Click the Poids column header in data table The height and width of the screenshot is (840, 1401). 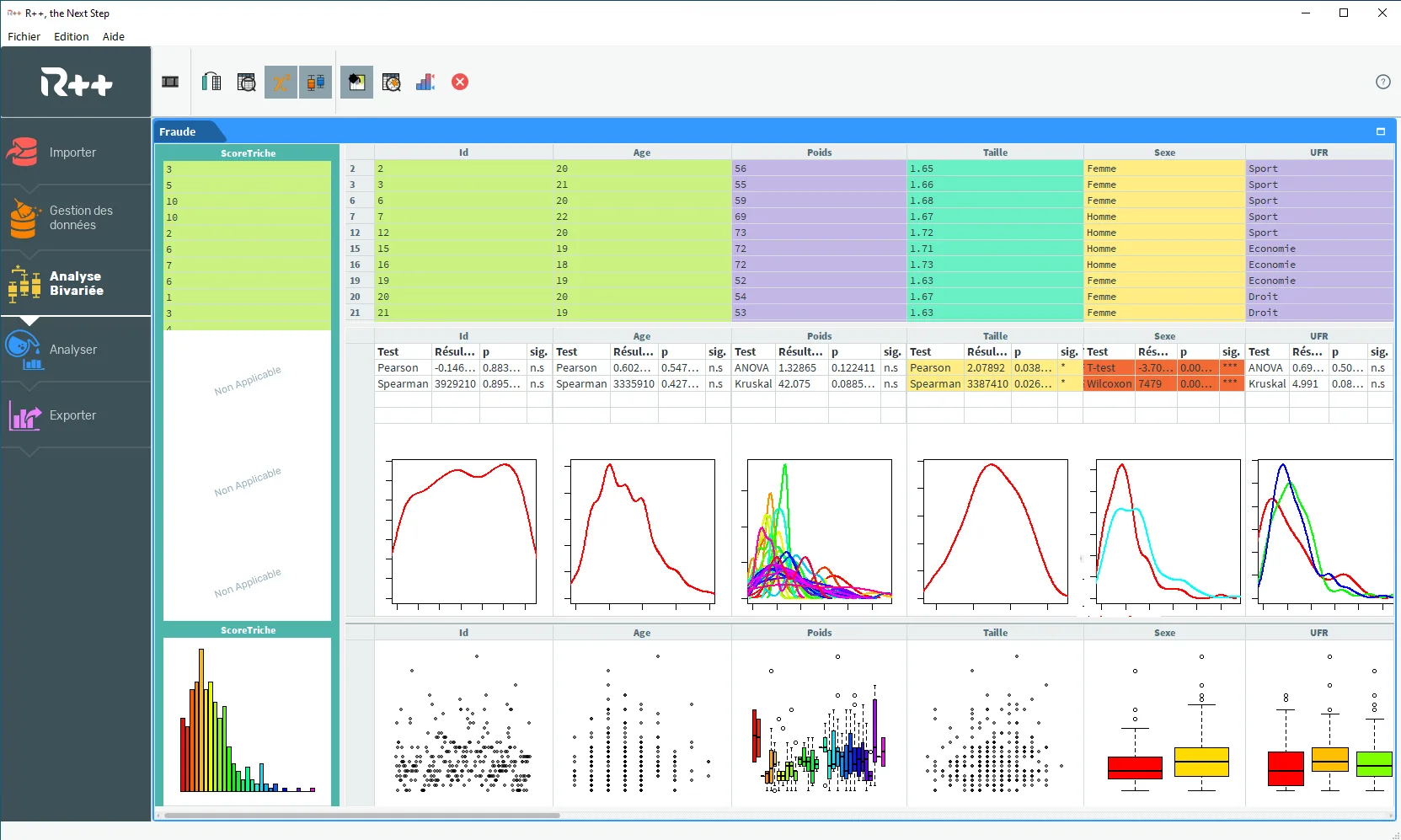coord(819,152)
